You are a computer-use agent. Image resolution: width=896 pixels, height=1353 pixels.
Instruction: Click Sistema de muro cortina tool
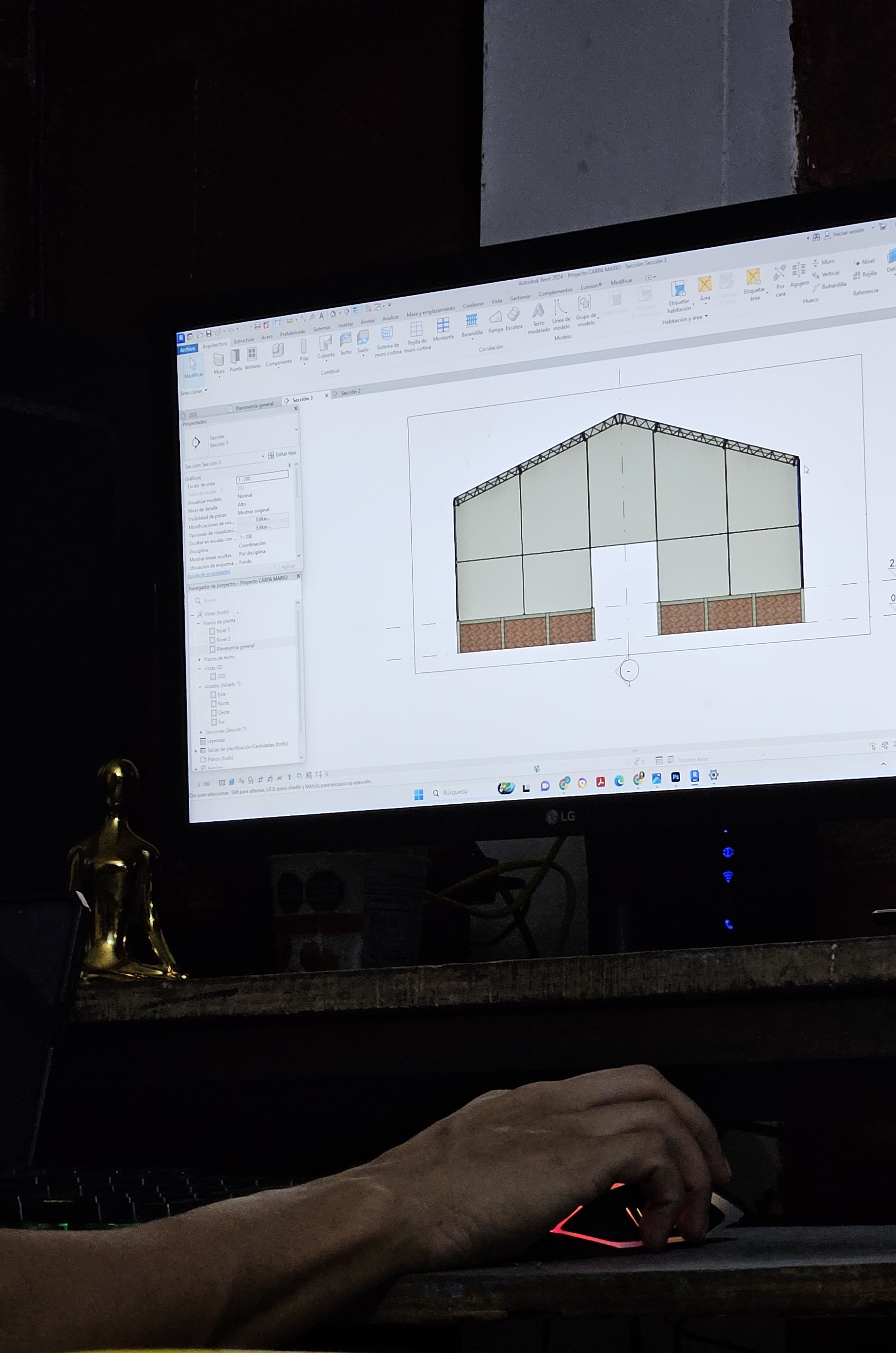tap(387, 341)
